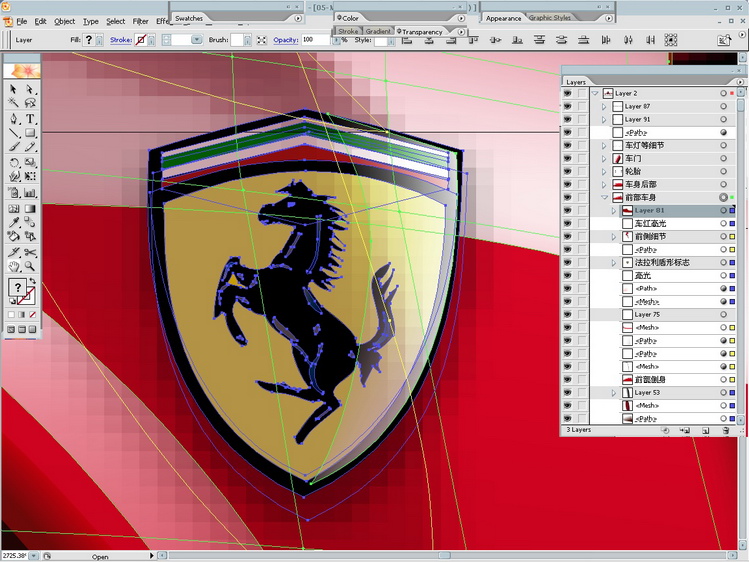The image size is (749, 562).
Task: Open the Object menu
Action: pyautogui.click(x=64, y=21)
